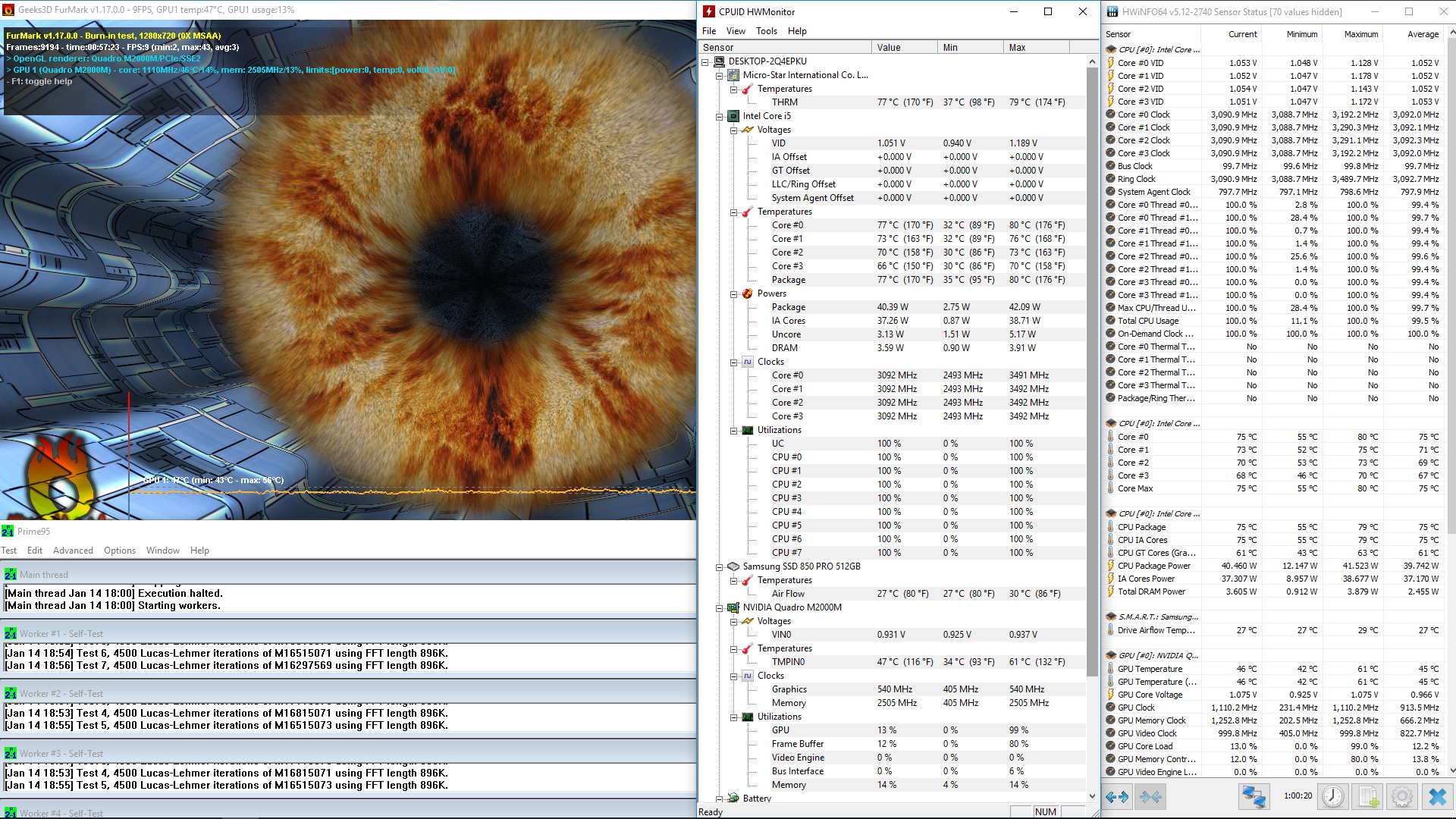Click Worker #3 Self-Test window icon
The image size is (1456, 819).
(11, 754)
